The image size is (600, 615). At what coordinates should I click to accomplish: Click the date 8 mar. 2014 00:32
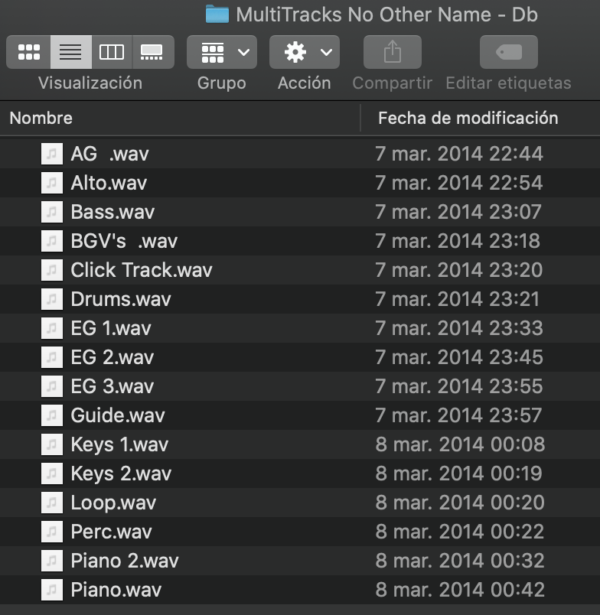(460, 560)
